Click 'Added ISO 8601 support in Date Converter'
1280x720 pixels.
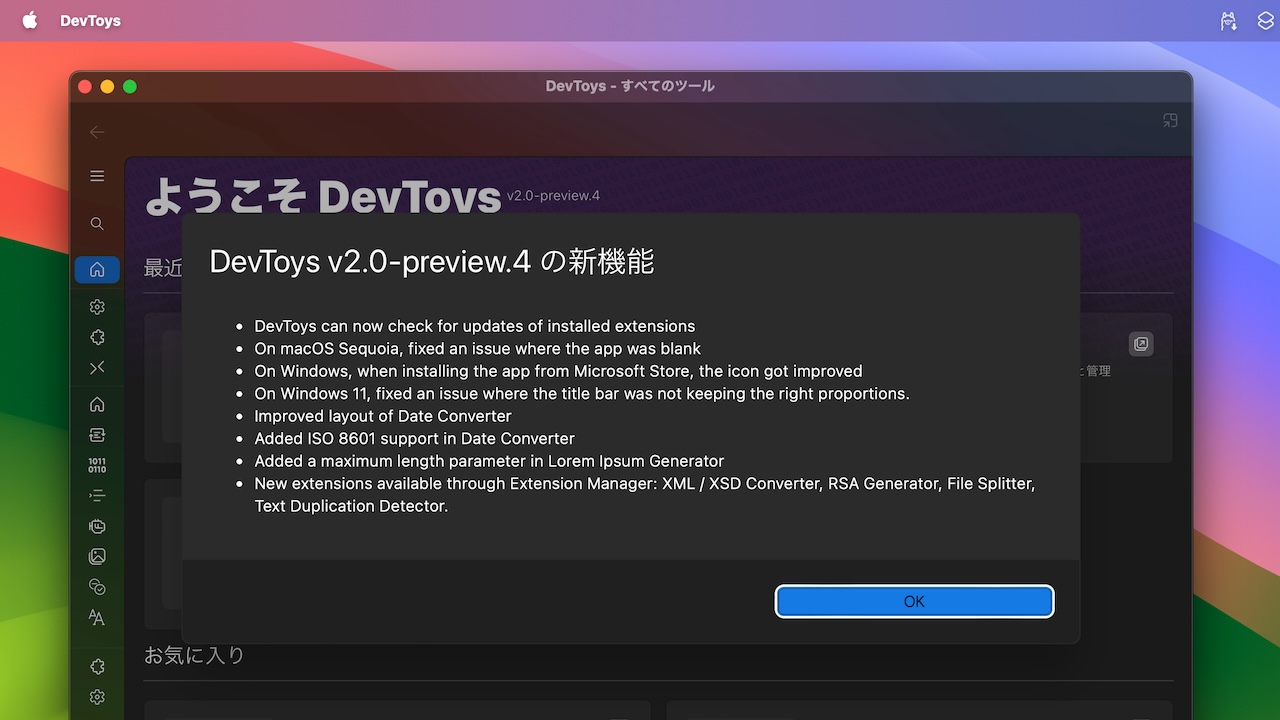(x=415, y=439)
